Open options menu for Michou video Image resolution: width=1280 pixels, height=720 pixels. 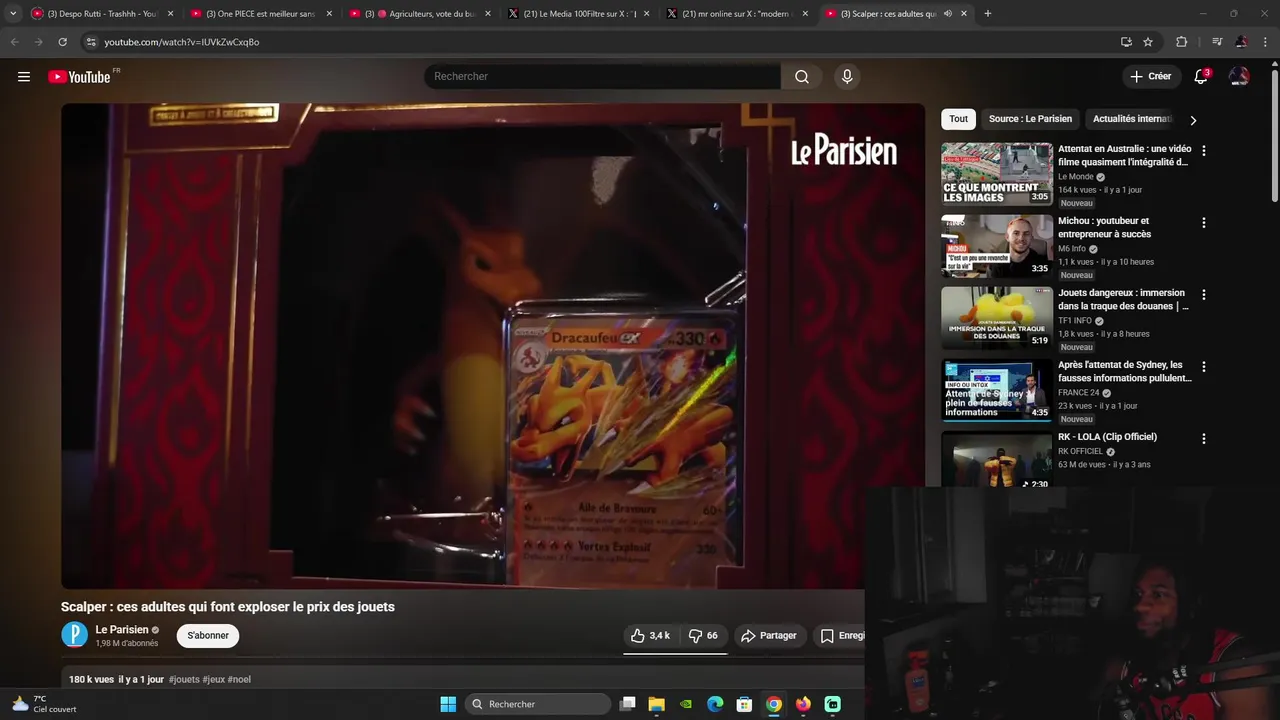coord(1204,223)
